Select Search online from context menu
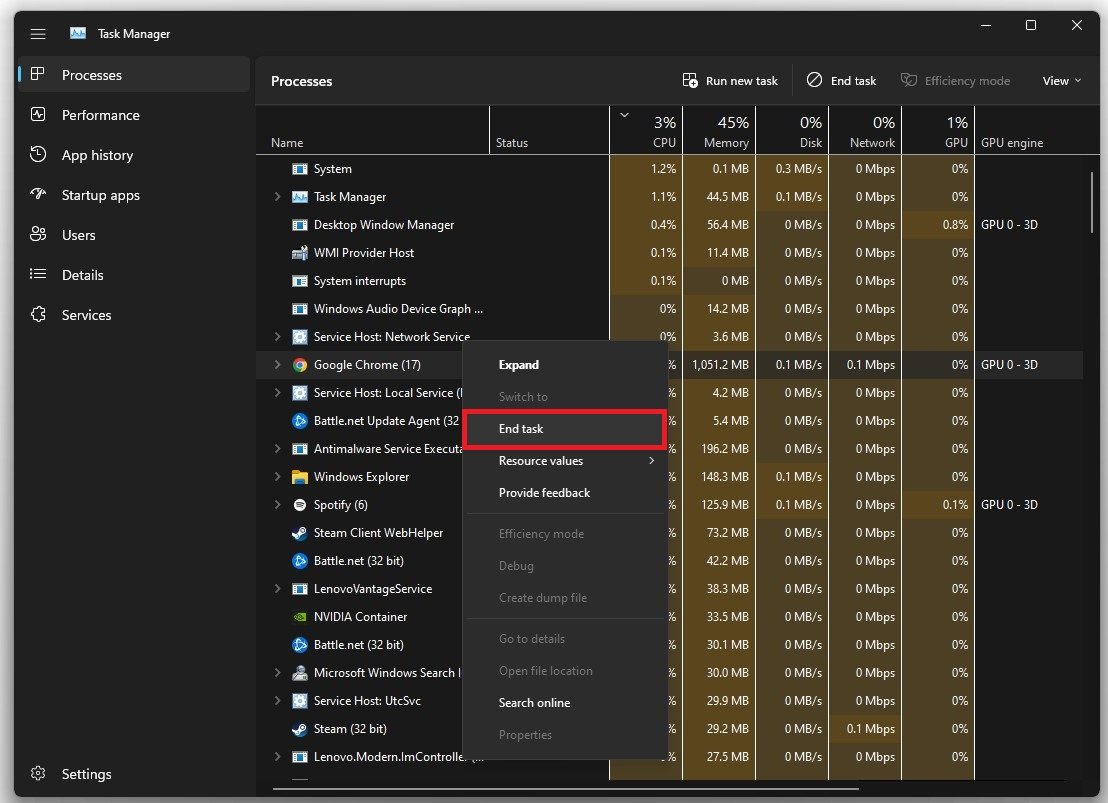The width and height of the screenshot is (1108, 803). coord(534,703)
